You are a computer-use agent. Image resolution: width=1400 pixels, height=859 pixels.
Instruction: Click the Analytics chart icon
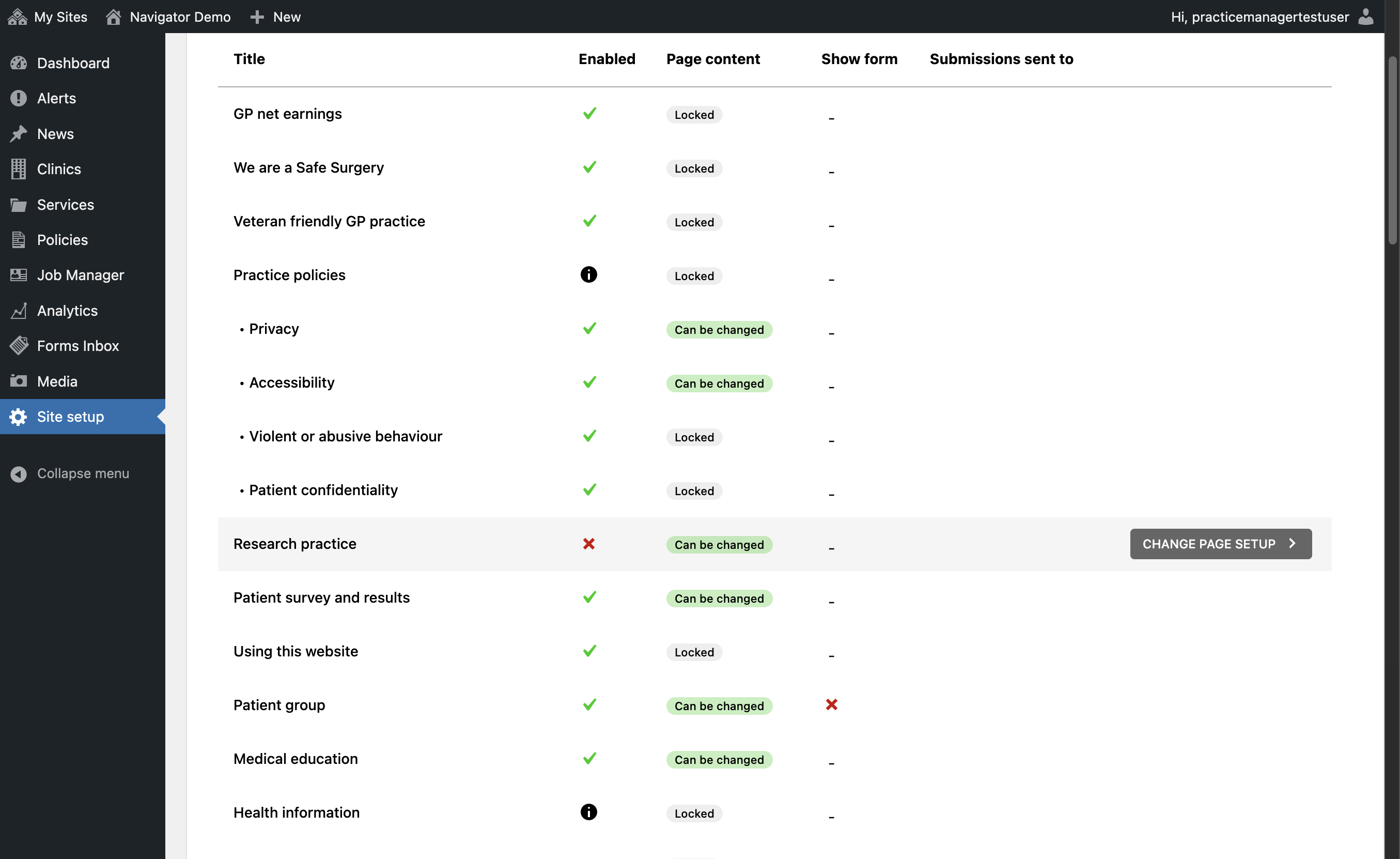(x=18, y=311)
